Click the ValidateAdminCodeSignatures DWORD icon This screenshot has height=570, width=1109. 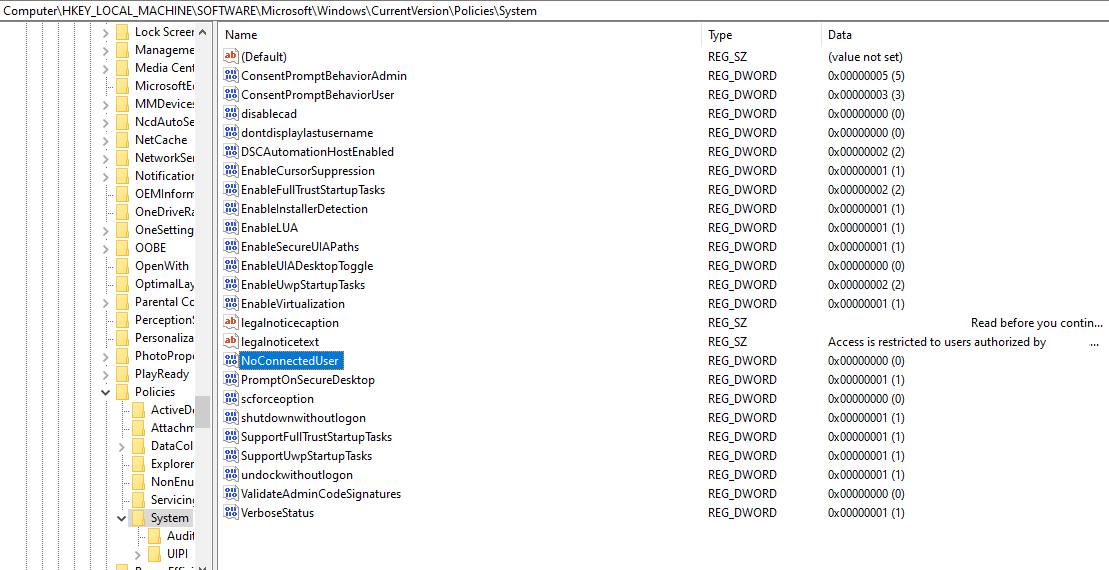(x=231, y=494)
